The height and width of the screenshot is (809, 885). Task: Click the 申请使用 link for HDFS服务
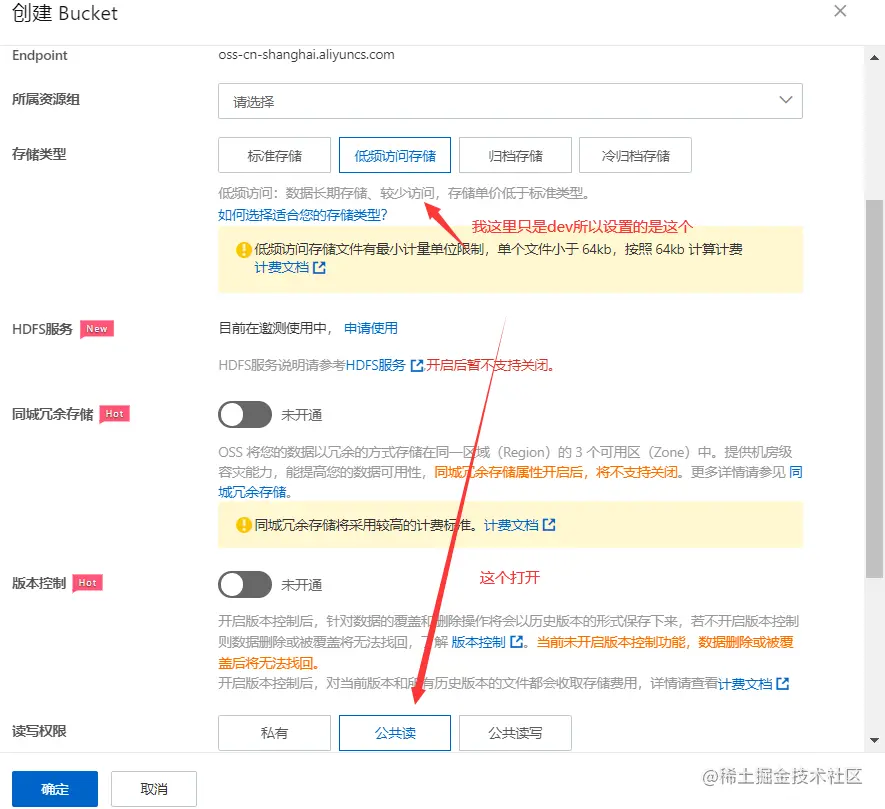(x=370, y=327)
